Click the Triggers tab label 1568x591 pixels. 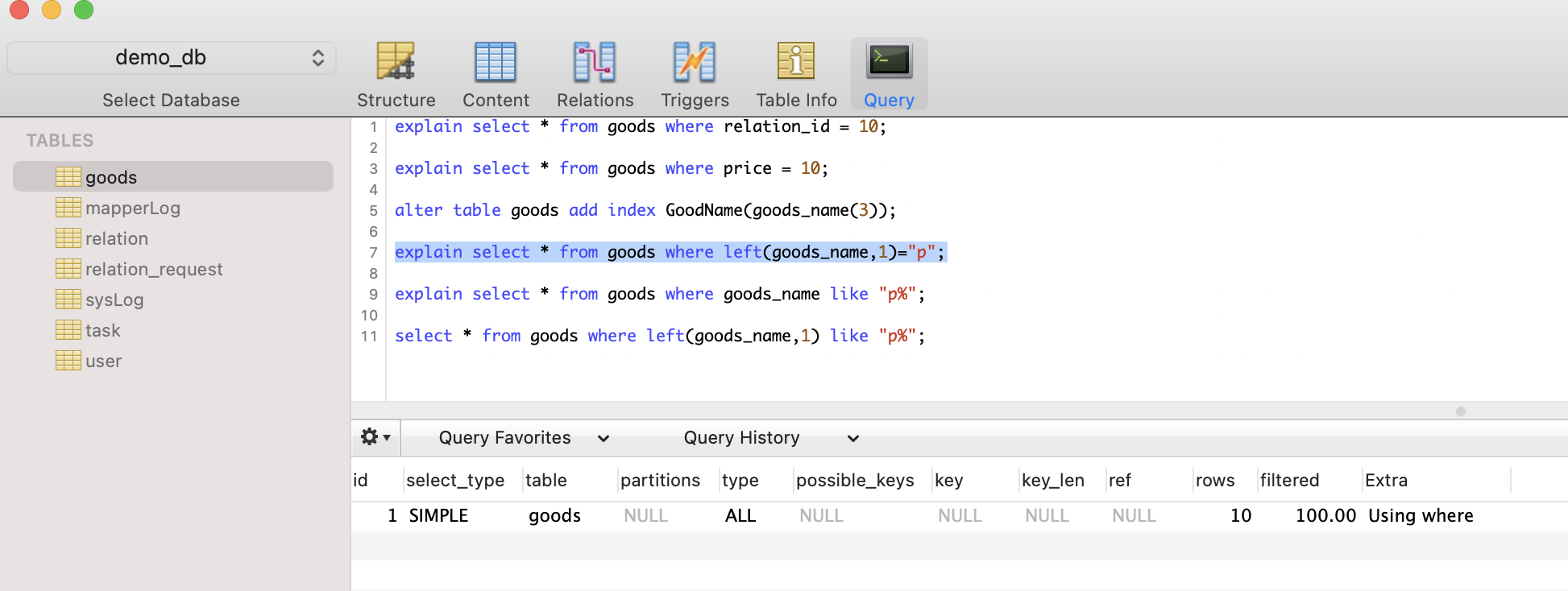pos(695,100)
